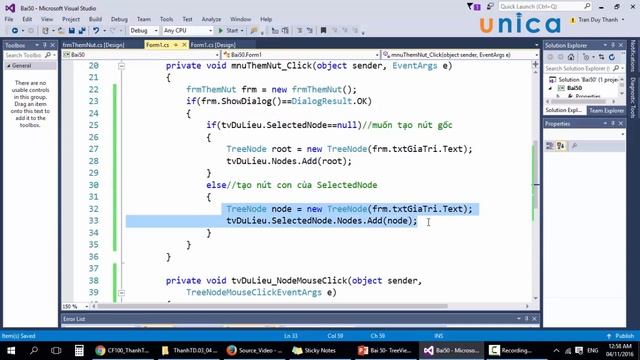640x360 pixels.
Task: Click the Send Feedback icon in title bar
Action: (x=490, y=7)
